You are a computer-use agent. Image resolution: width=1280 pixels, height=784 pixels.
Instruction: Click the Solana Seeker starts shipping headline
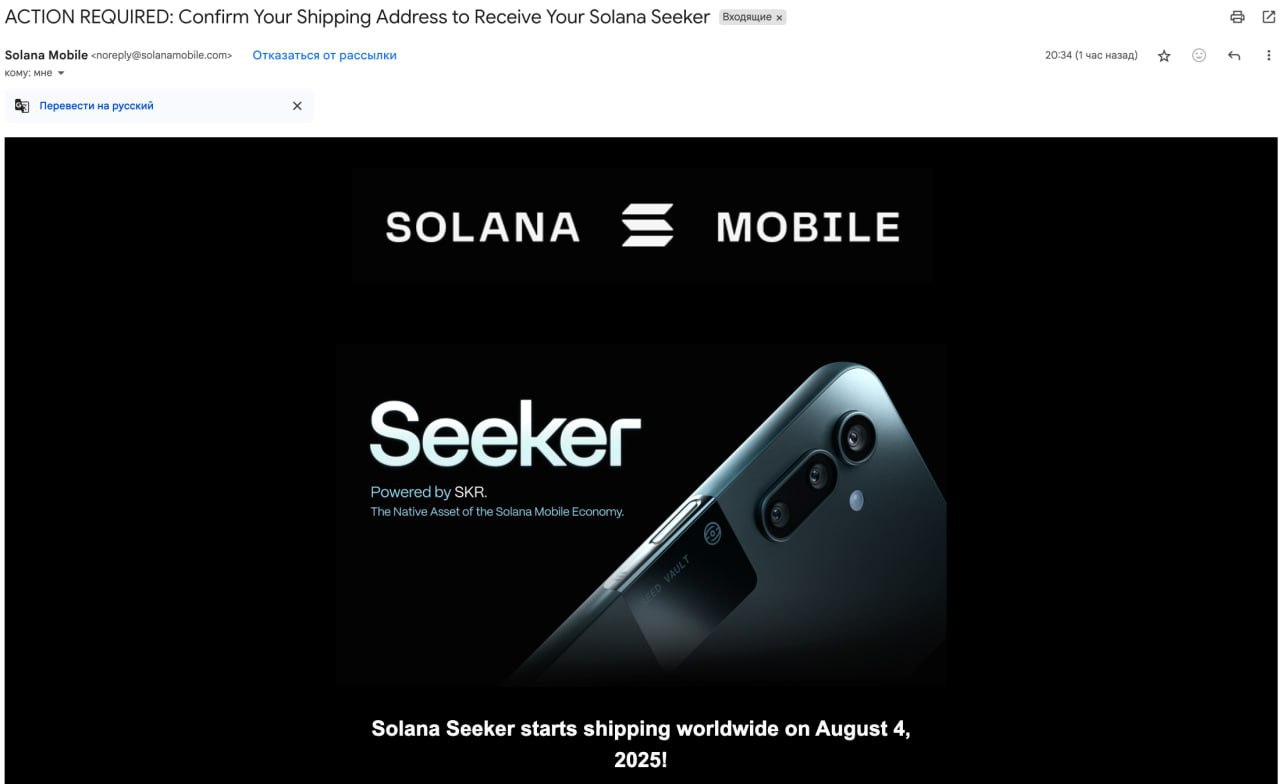tap(641, 743)
